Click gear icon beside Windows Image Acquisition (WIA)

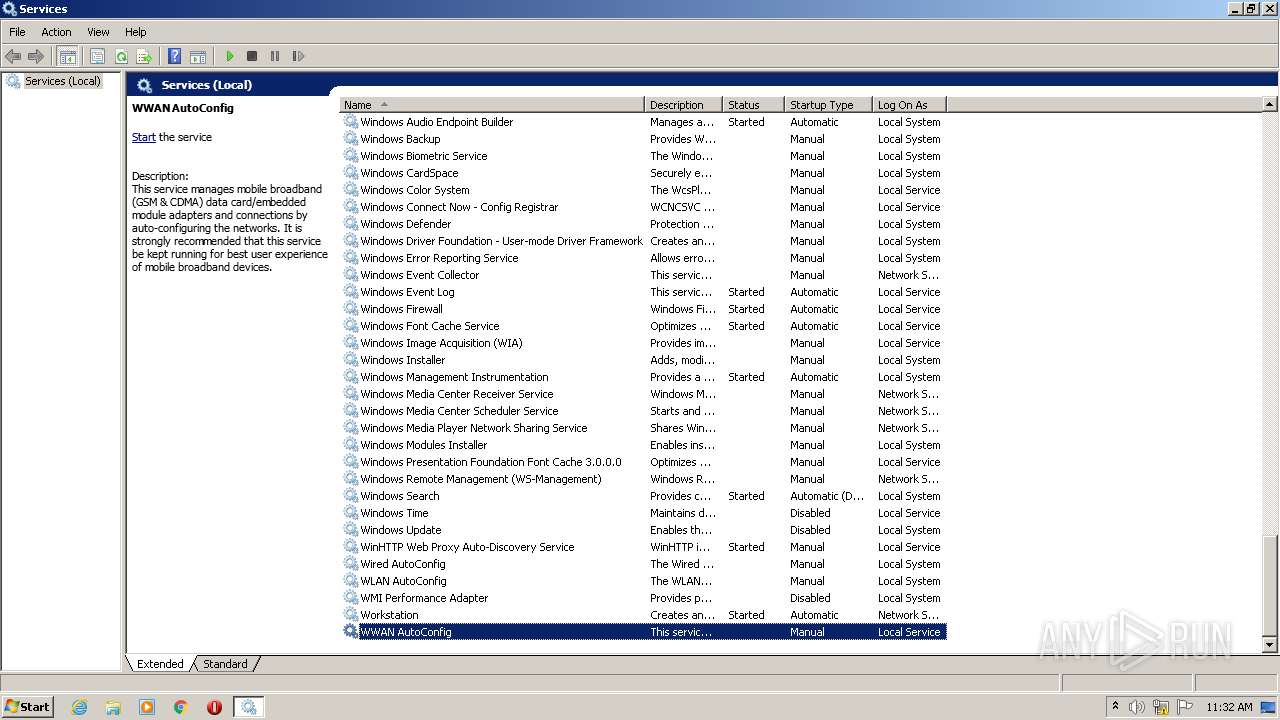[x=351, y=343]
